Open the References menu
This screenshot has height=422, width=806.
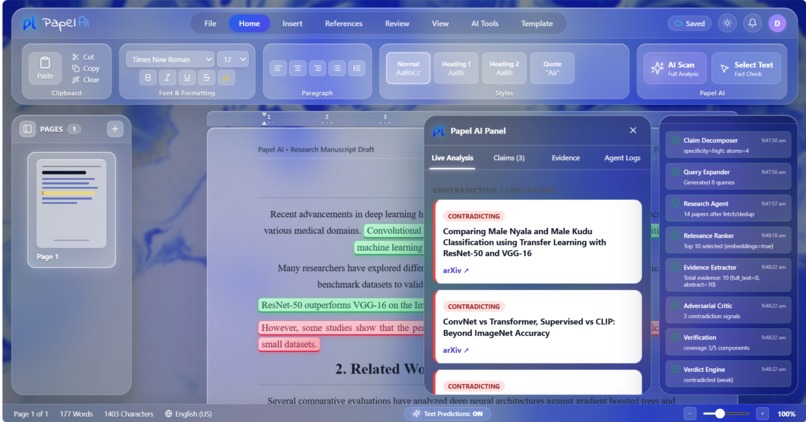[x=343, y=24]
